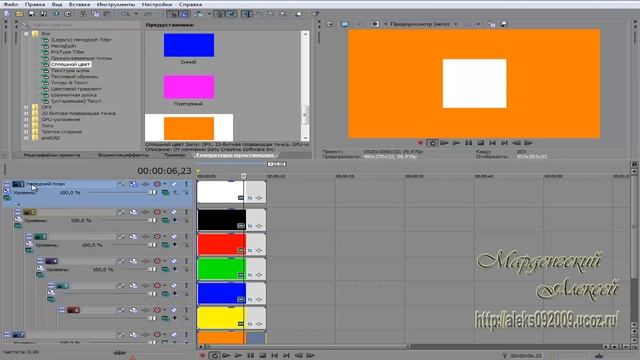The width and height of the screenshot is (640, 360).
Task: Open the Вставка menu
Action: [x=79, y=4]
